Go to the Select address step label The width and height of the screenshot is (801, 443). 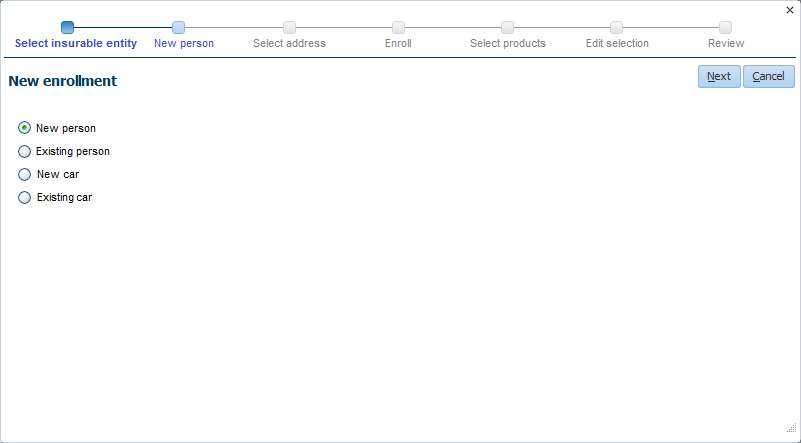pyautogui.click(x=289, y=43)
